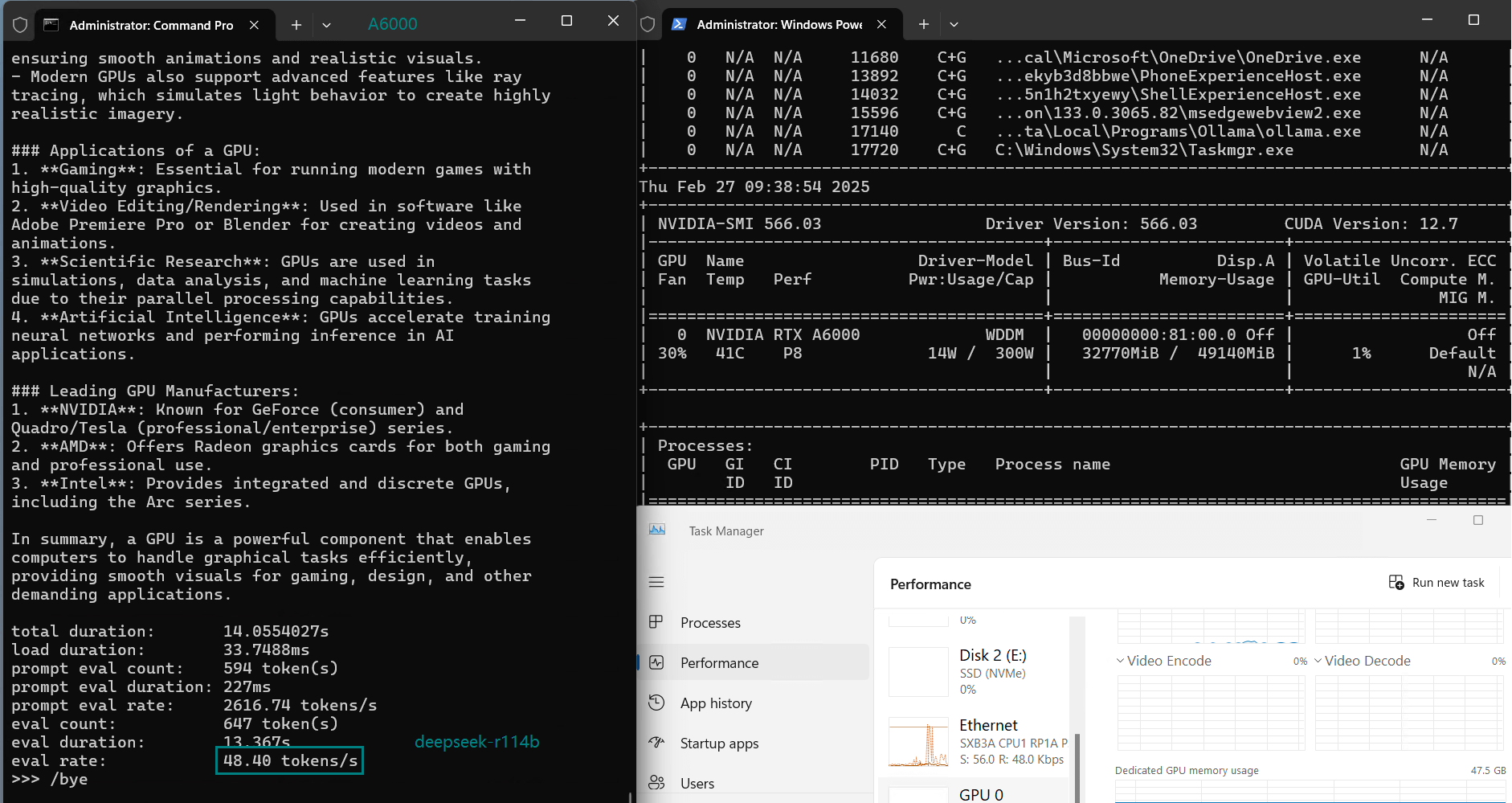Expand the profile dropdown in PowerShell window
This screenshot has height=803, width=1512.
click(954, 24)
